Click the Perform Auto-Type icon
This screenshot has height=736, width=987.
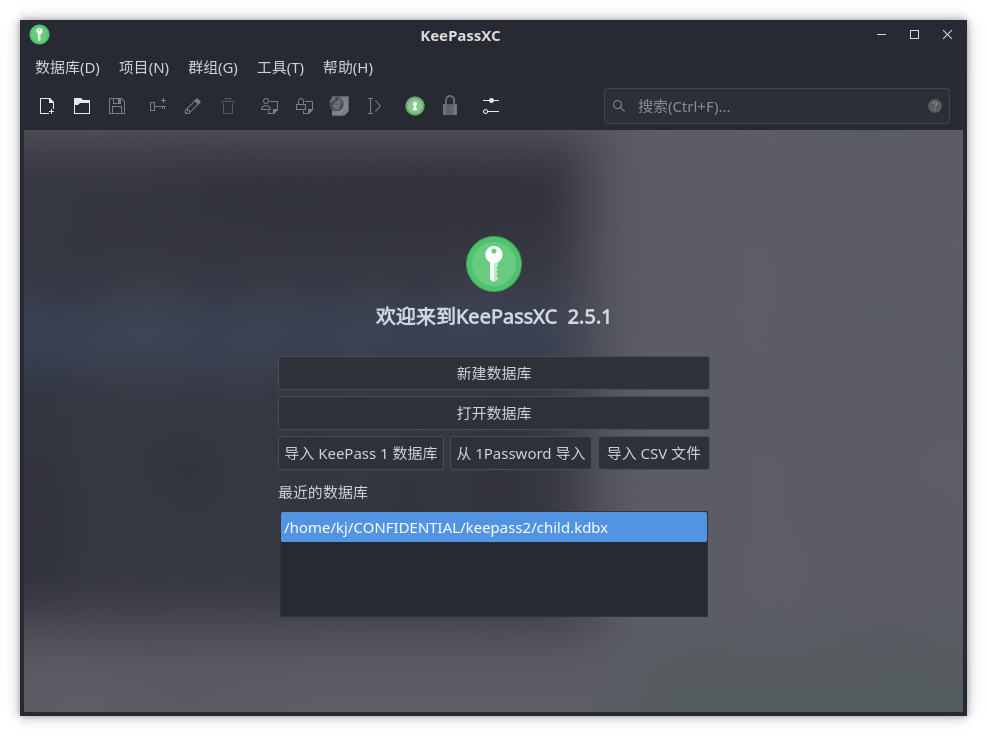pos(375,106)
